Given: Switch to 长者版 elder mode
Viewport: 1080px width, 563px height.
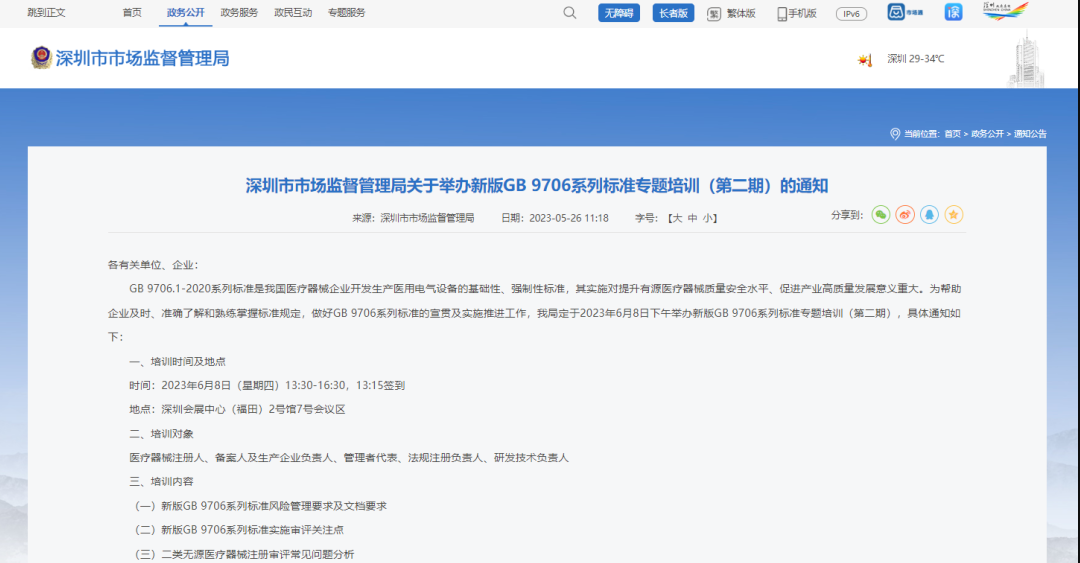Looking at the screenshot, I should [672, 13].
